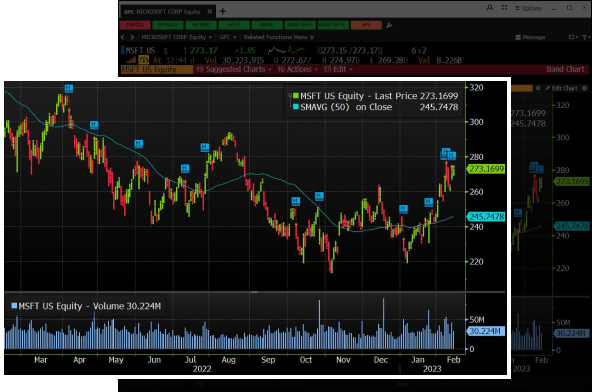The width and height of the screenshot is (592, 392).
Task: Open the chart gear settings in back window
Action: [x=584, y=88]
